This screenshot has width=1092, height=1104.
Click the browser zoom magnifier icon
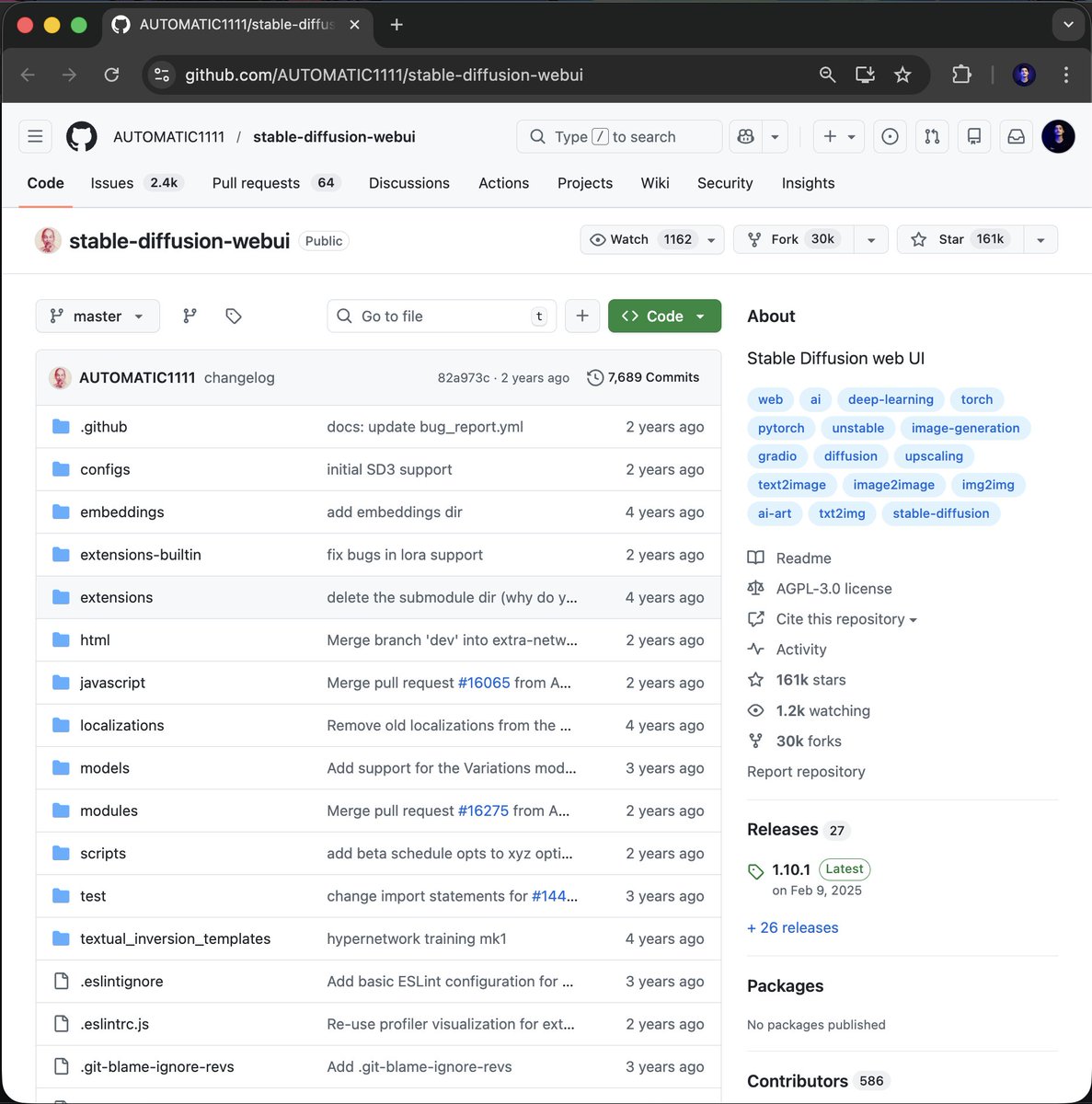click(x=827, y=75)
